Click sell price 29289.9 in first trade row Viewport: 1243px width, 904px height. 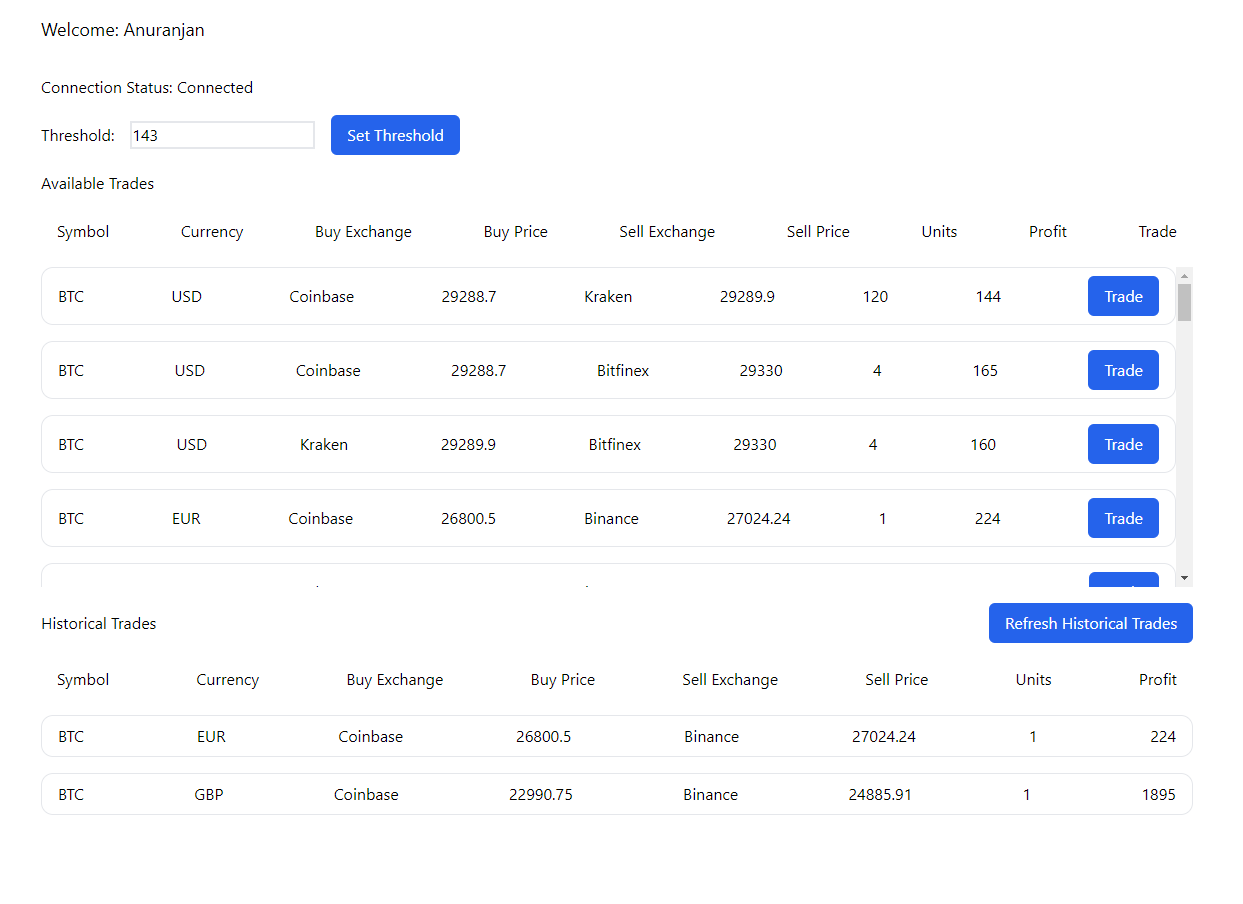coord(747,297)
